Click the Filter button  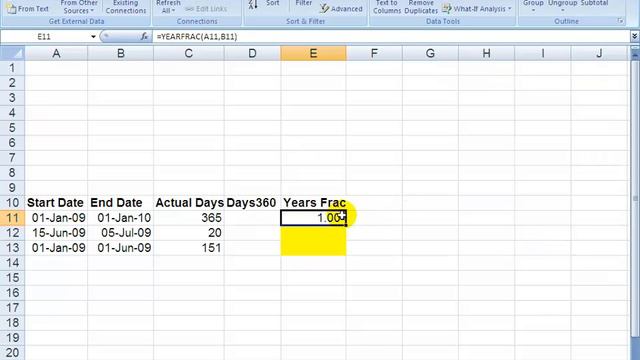(304, 4)
